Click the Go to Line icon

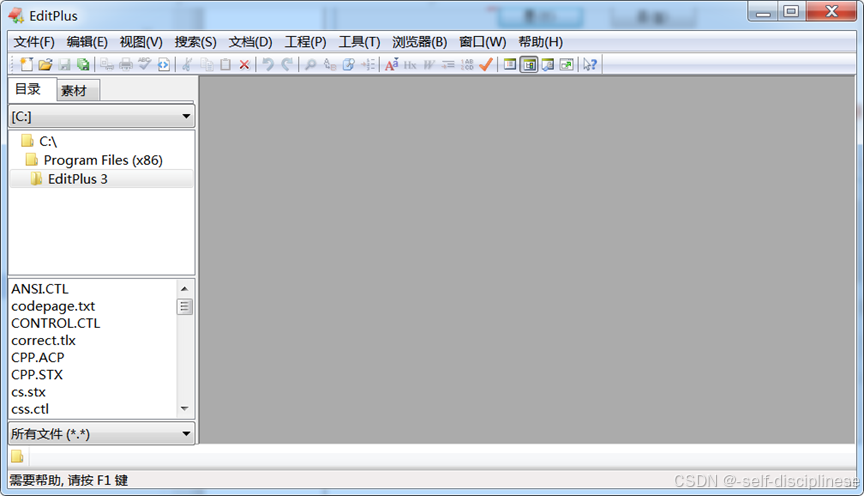coord(368,64)
